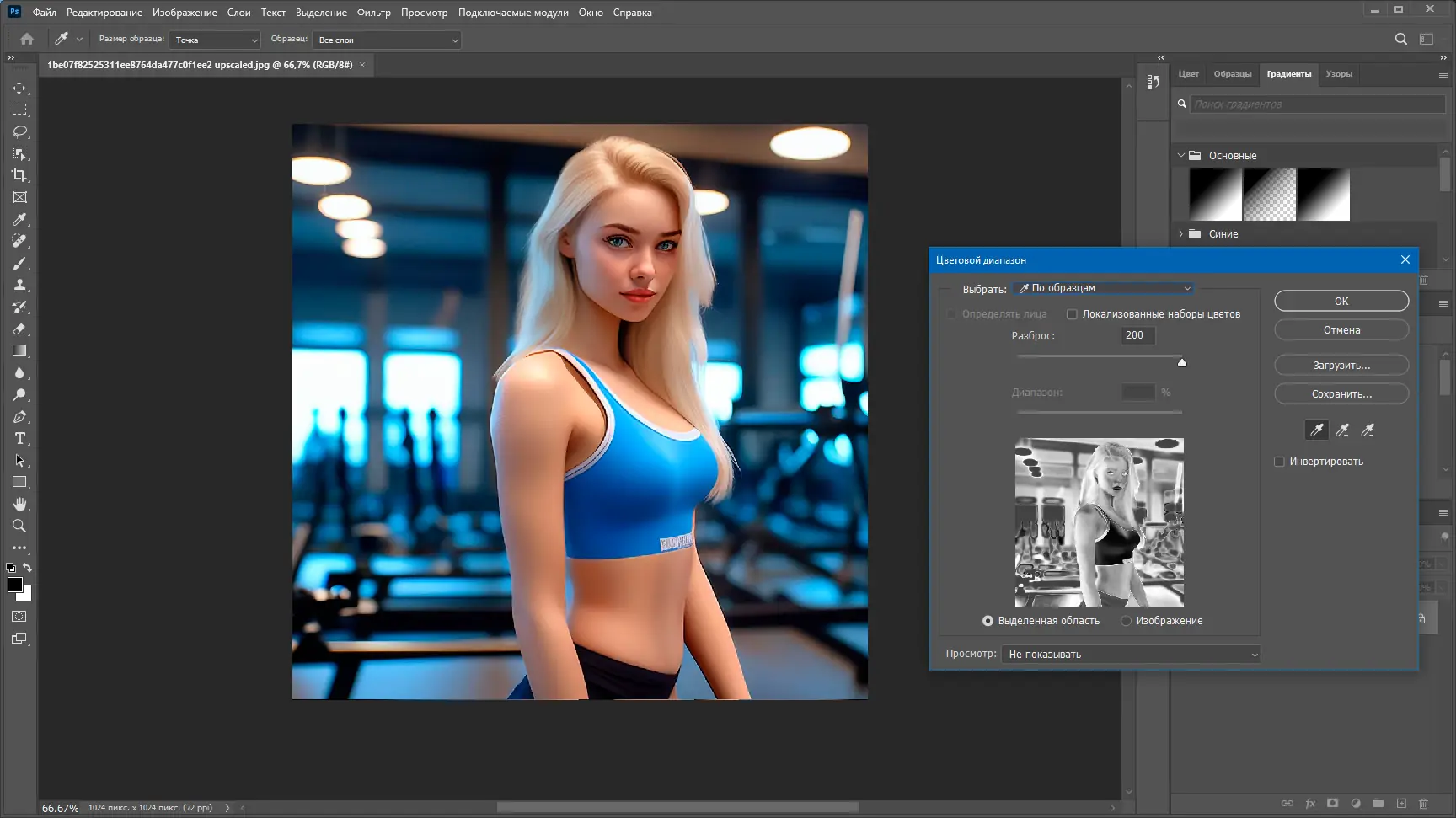Select the Изображение radio button
The image size is (1456, 818).
coord(1126,621)
